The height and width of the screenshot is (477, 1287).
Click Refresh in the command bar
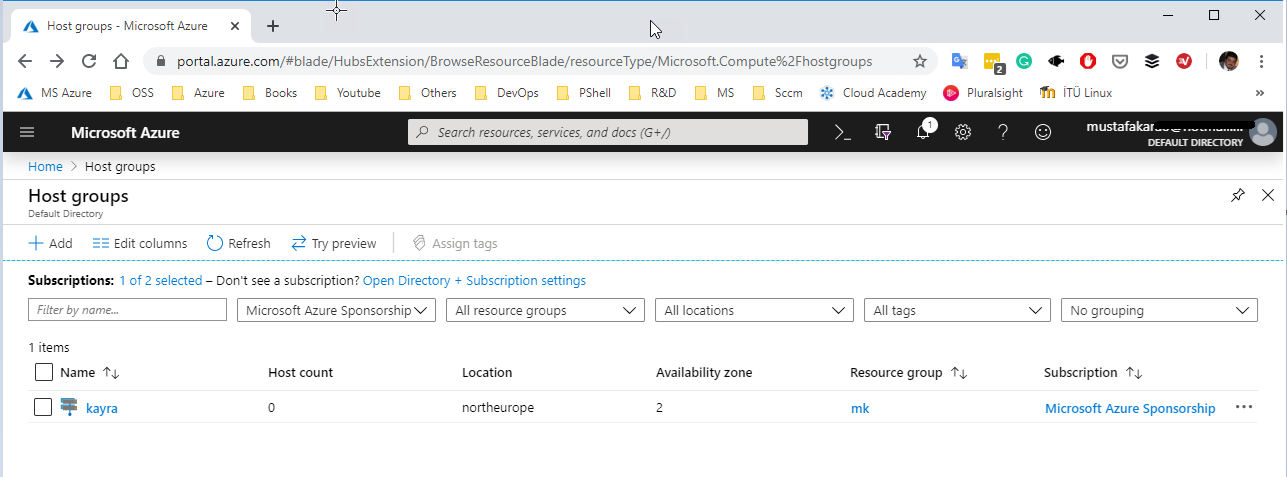pos(238,243)
